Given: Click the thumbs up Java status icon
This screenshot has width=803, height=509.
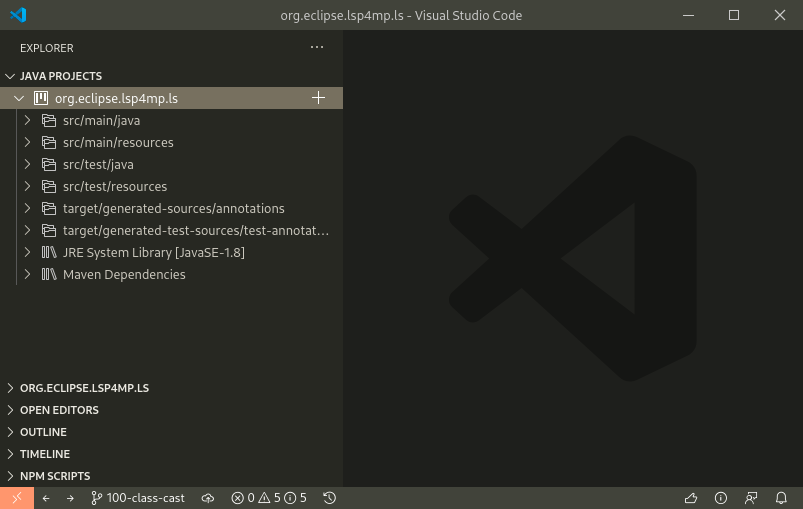Looking at the screenshot, I should coord(691,498).
